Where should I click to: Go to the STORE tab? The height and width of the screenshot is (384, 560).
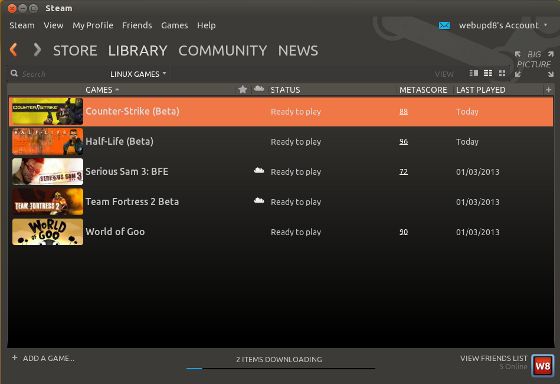pyautogui.click(x=75, y=50)
